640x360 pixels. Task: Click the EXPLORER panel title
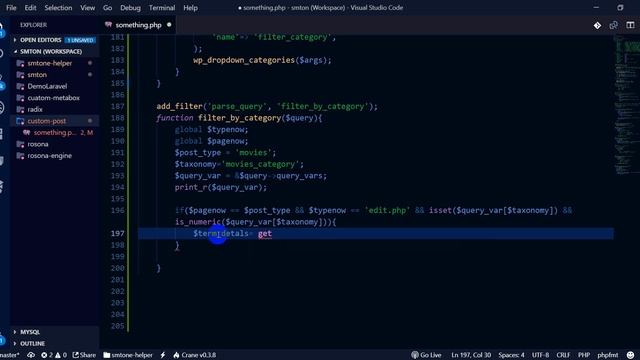(33, 25)
